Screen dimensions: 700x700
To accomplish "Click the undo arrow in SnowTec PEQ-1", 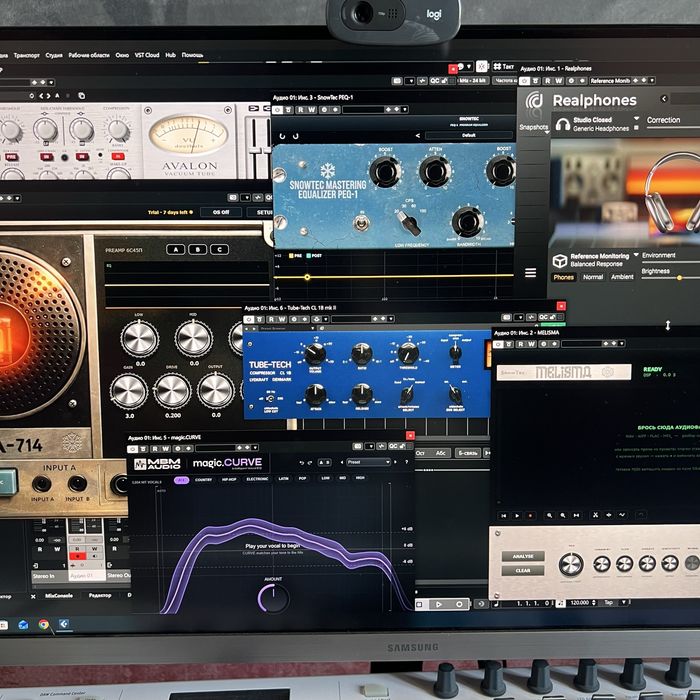I will tap(282, 136).
